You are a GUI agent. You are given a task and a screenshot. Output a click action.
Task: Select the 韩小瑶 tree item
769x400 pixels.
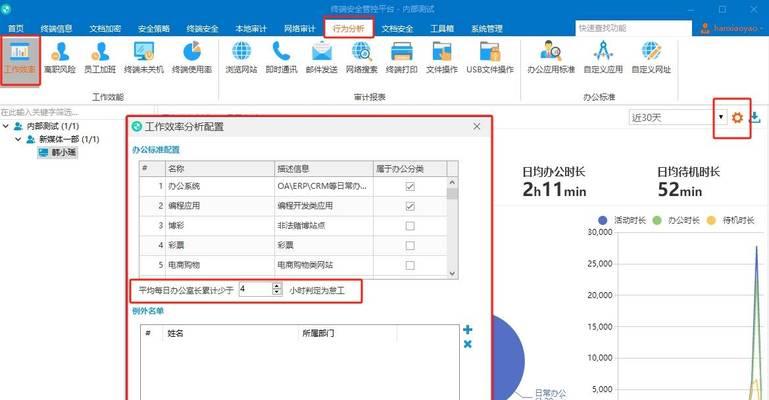pos(58,152)
